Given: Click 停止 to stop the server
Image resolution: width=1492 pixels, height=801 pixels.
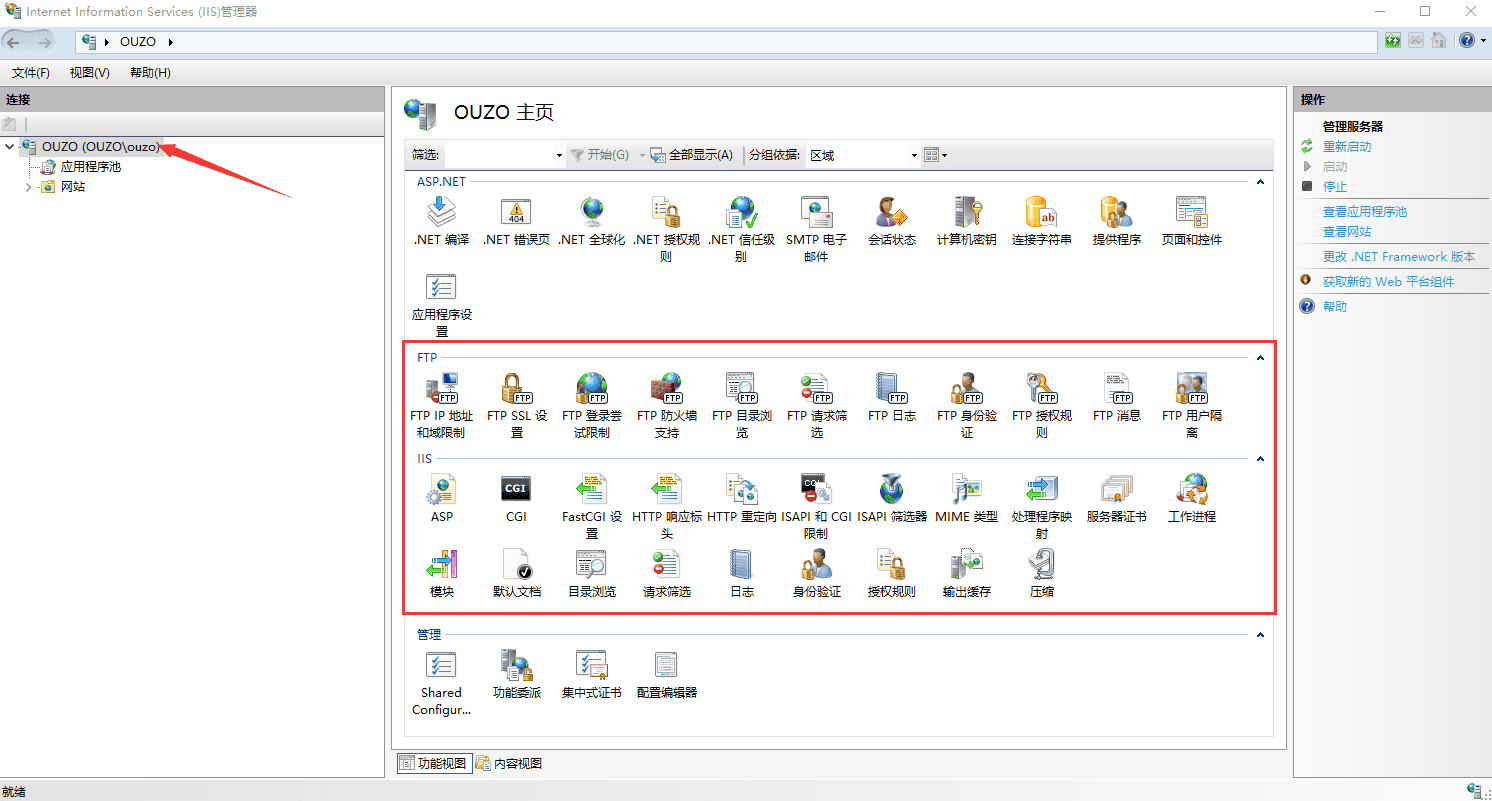Looking at the screenshot, I should point(1335,187).
